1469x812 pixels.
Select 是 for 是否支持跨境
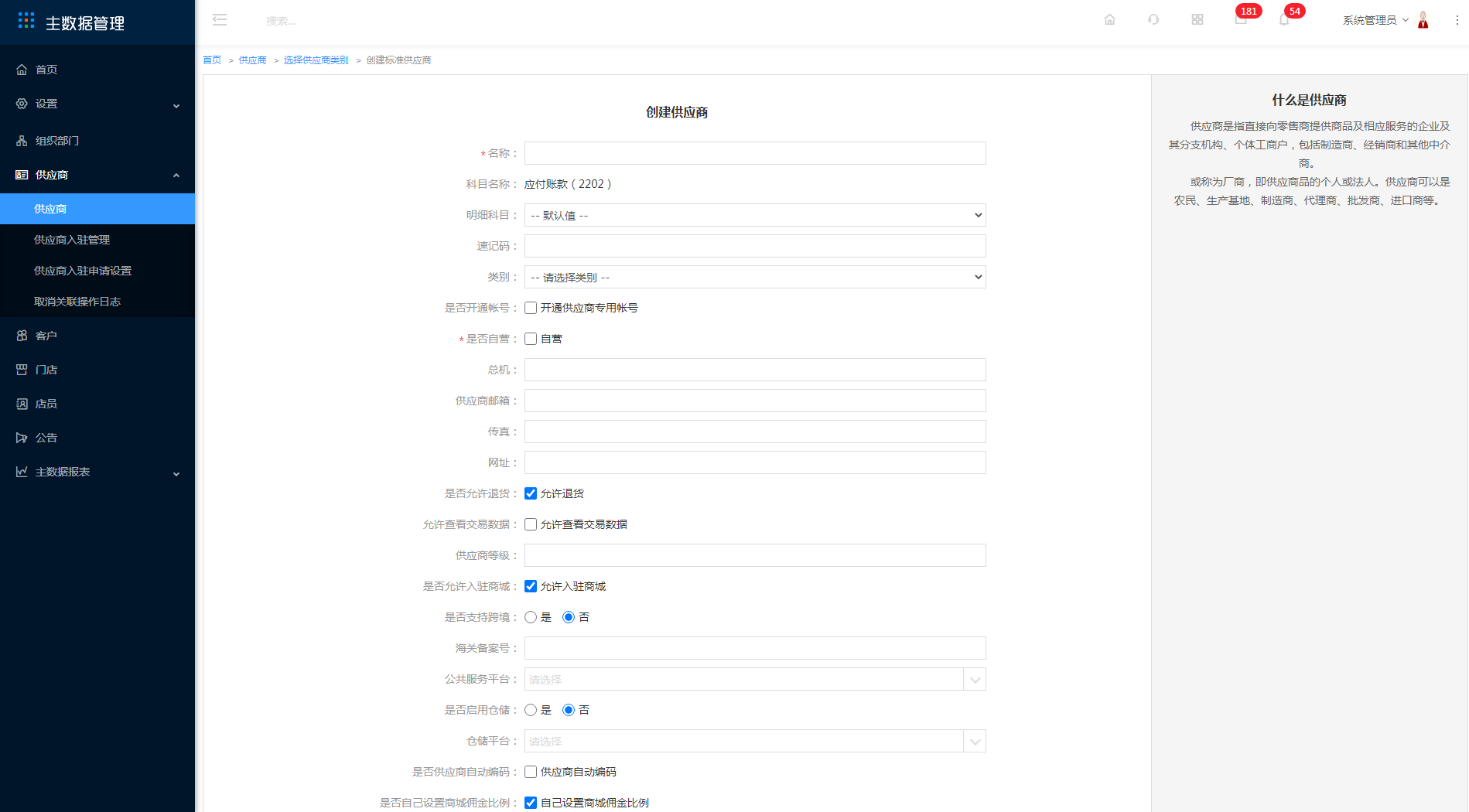click(x=531, y=617)
